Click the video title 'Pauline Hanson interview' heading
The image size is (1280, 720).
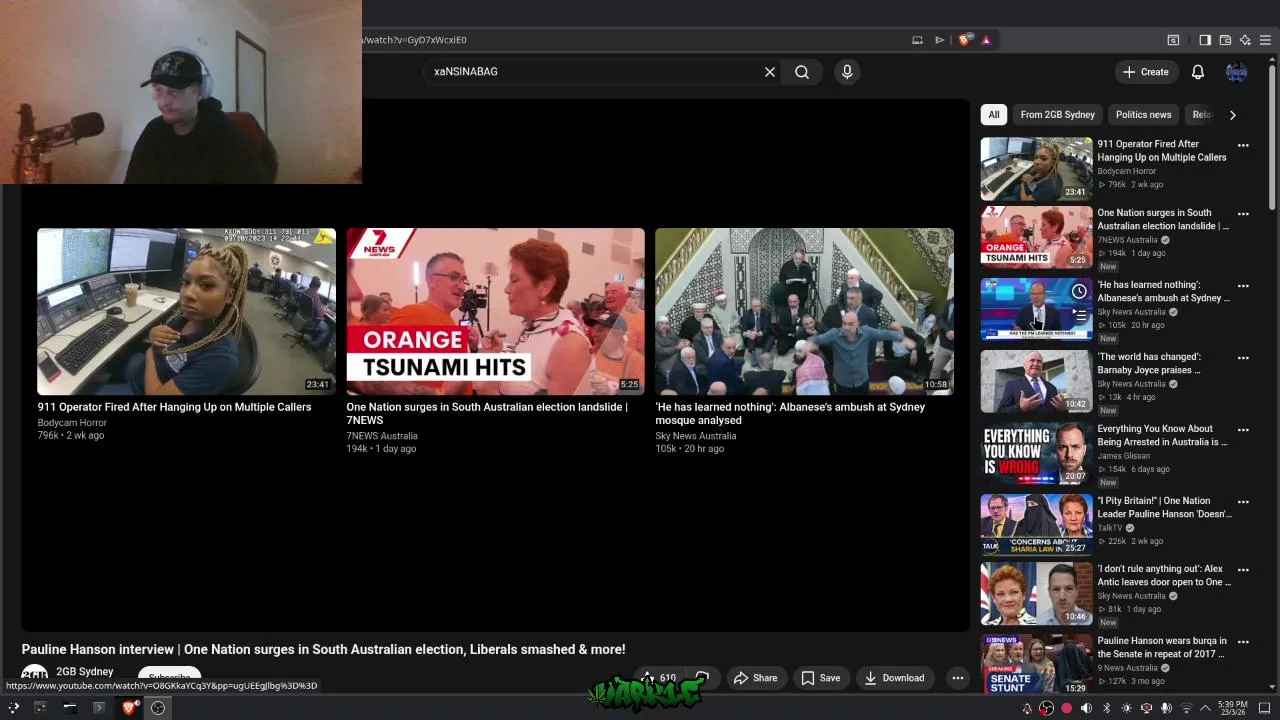point(323,650)
